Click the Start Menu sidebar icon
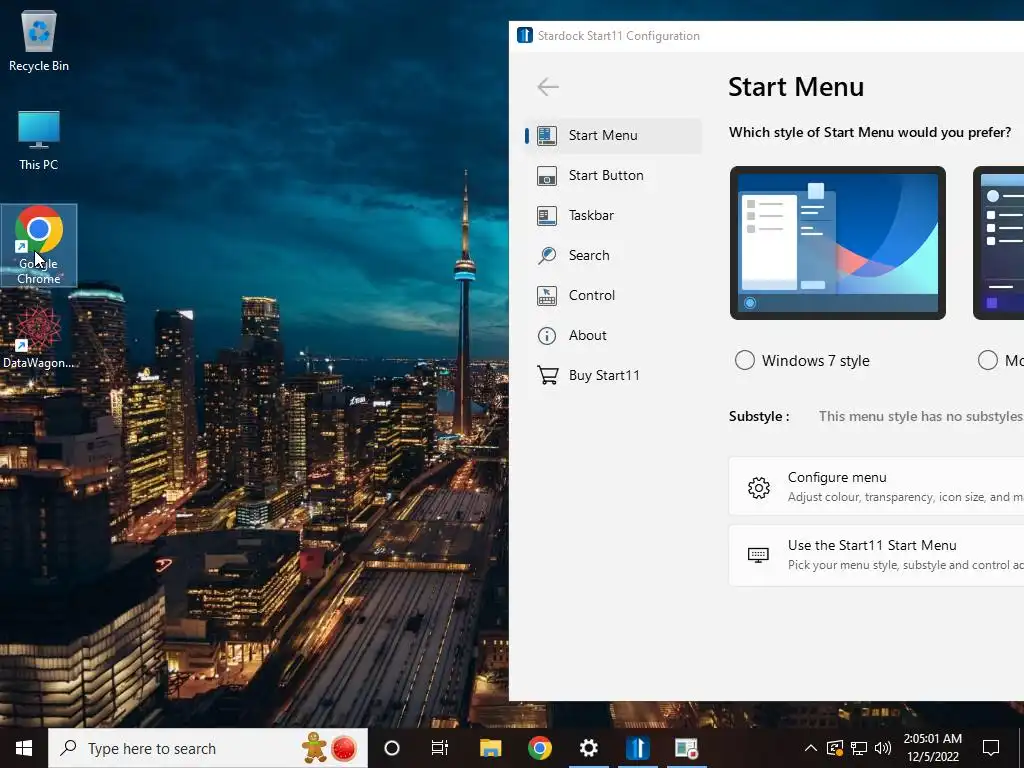The image size is (1024, 768). pos(547,136)
